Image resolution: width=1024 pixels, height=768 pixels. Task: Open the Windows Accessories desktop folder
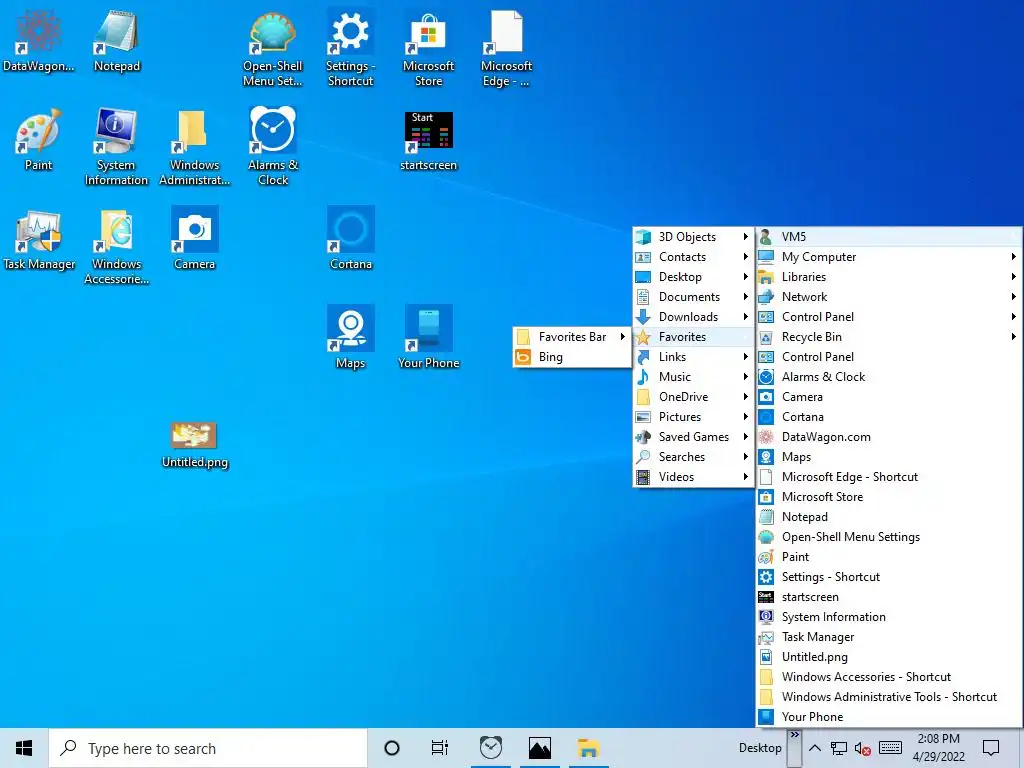[x=116, y=247]
